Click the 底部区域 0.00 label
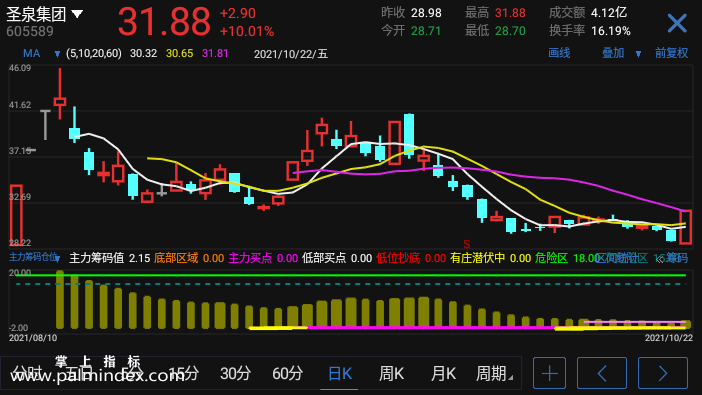 point(188,258)
